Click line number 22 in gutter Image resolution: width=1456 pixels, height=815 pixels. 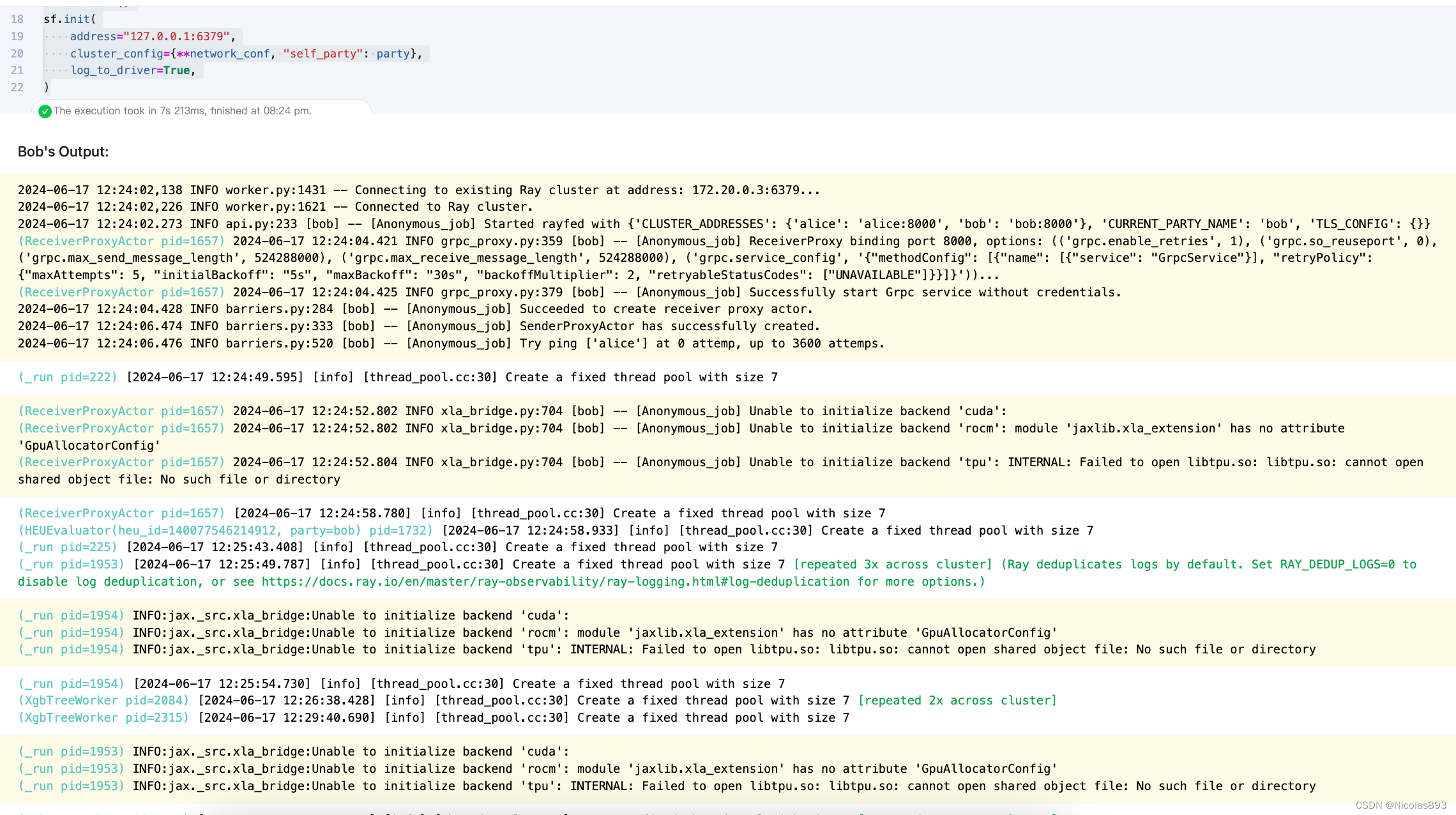pyautogui.click(x=17, y=88)
